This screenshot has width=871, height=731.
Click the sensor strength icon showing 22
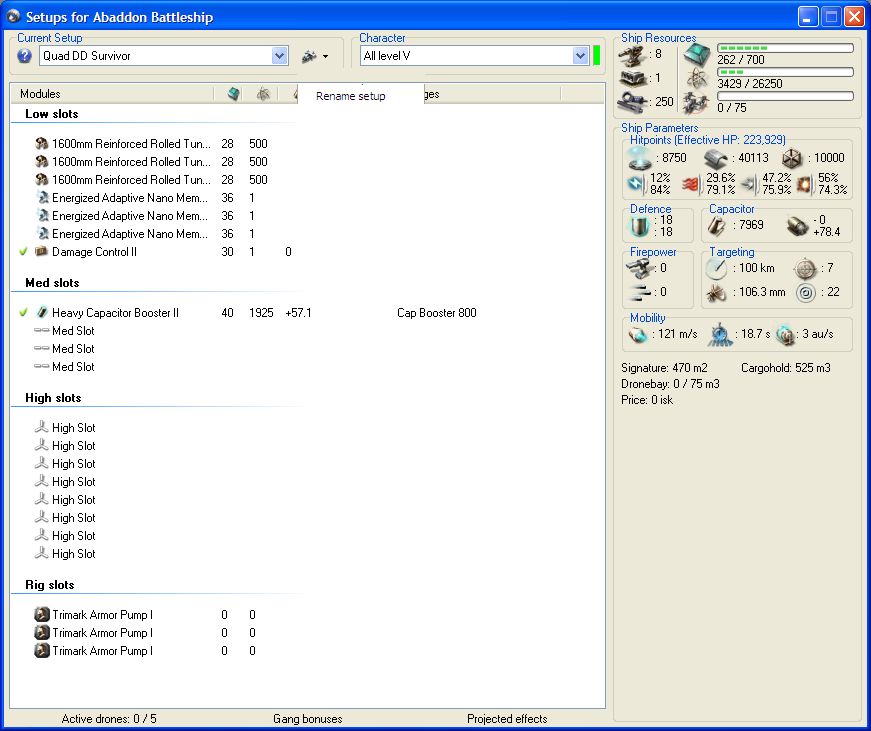[805, 293]
